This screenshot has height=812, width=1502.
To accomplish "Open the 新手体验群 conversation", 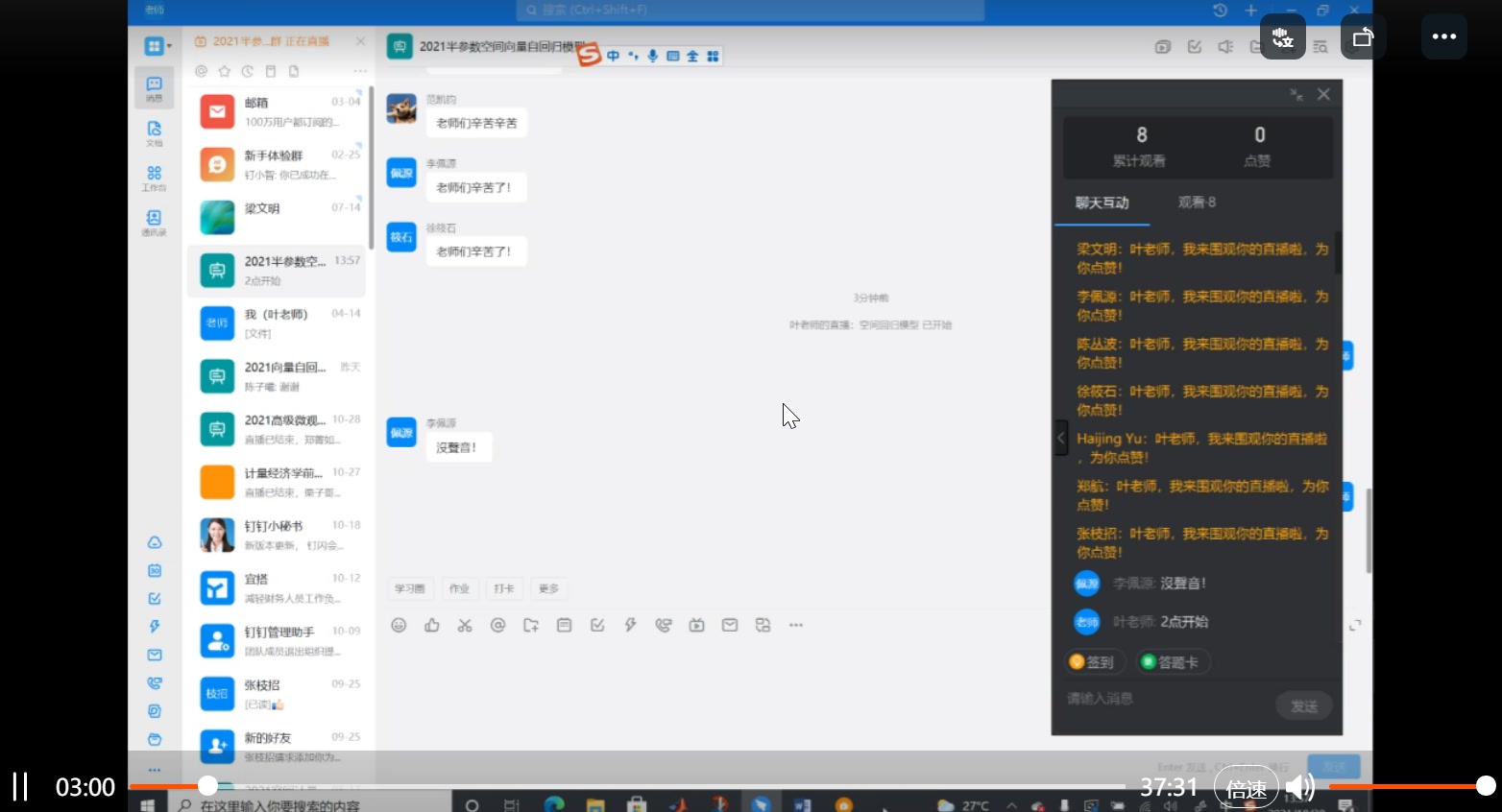I will [x=277, y=164].
